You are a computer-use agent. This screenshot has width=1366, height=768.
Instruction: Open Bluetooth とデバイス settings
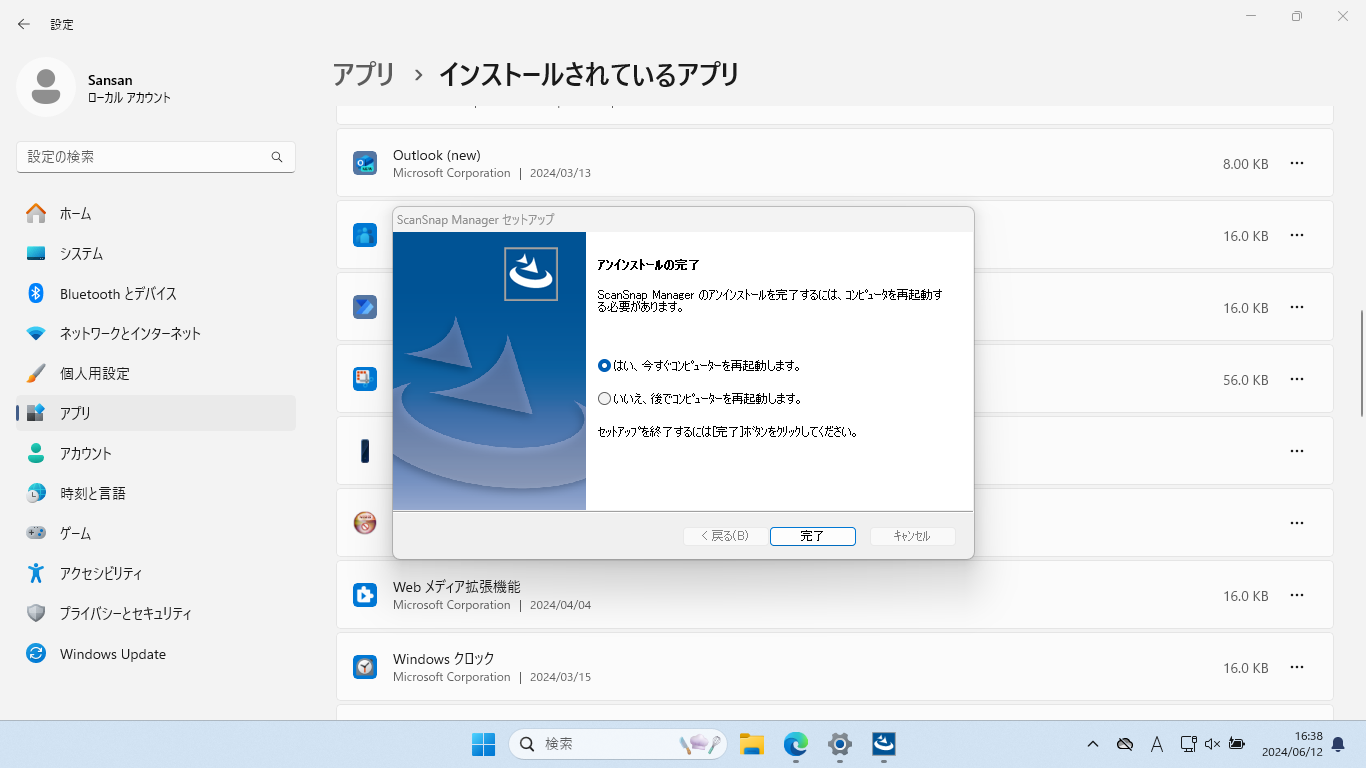156,293
